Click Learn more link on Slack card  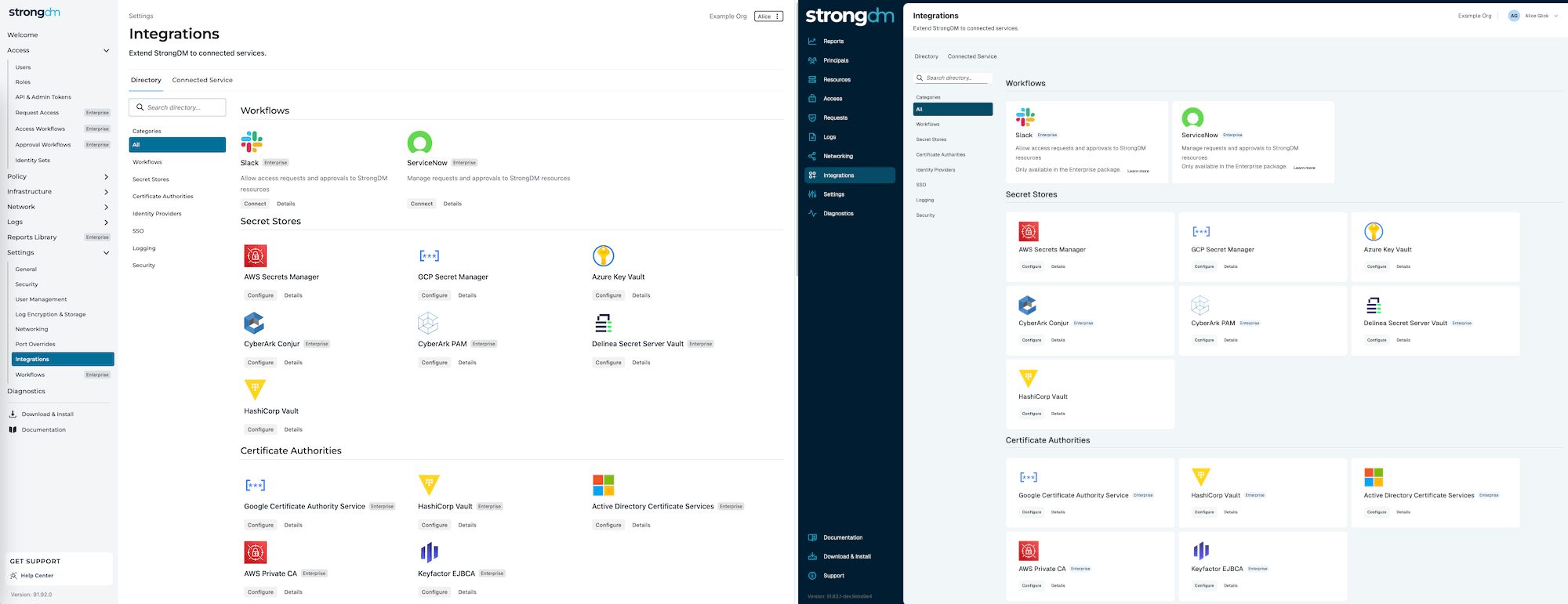coord(1138,171)
